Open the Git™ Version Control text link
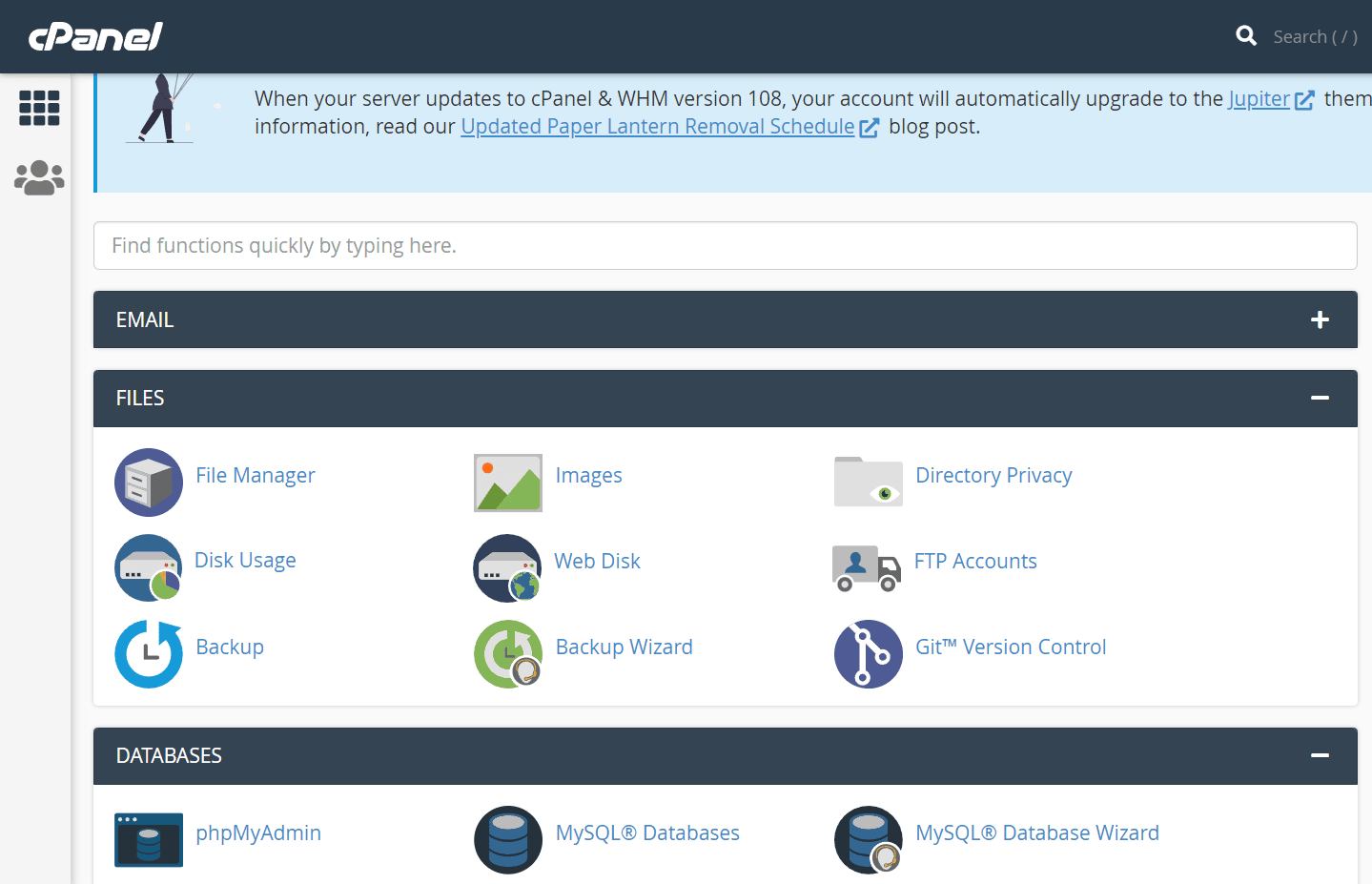Viewport: 1372px width, 884px height. coord(1011,647)
